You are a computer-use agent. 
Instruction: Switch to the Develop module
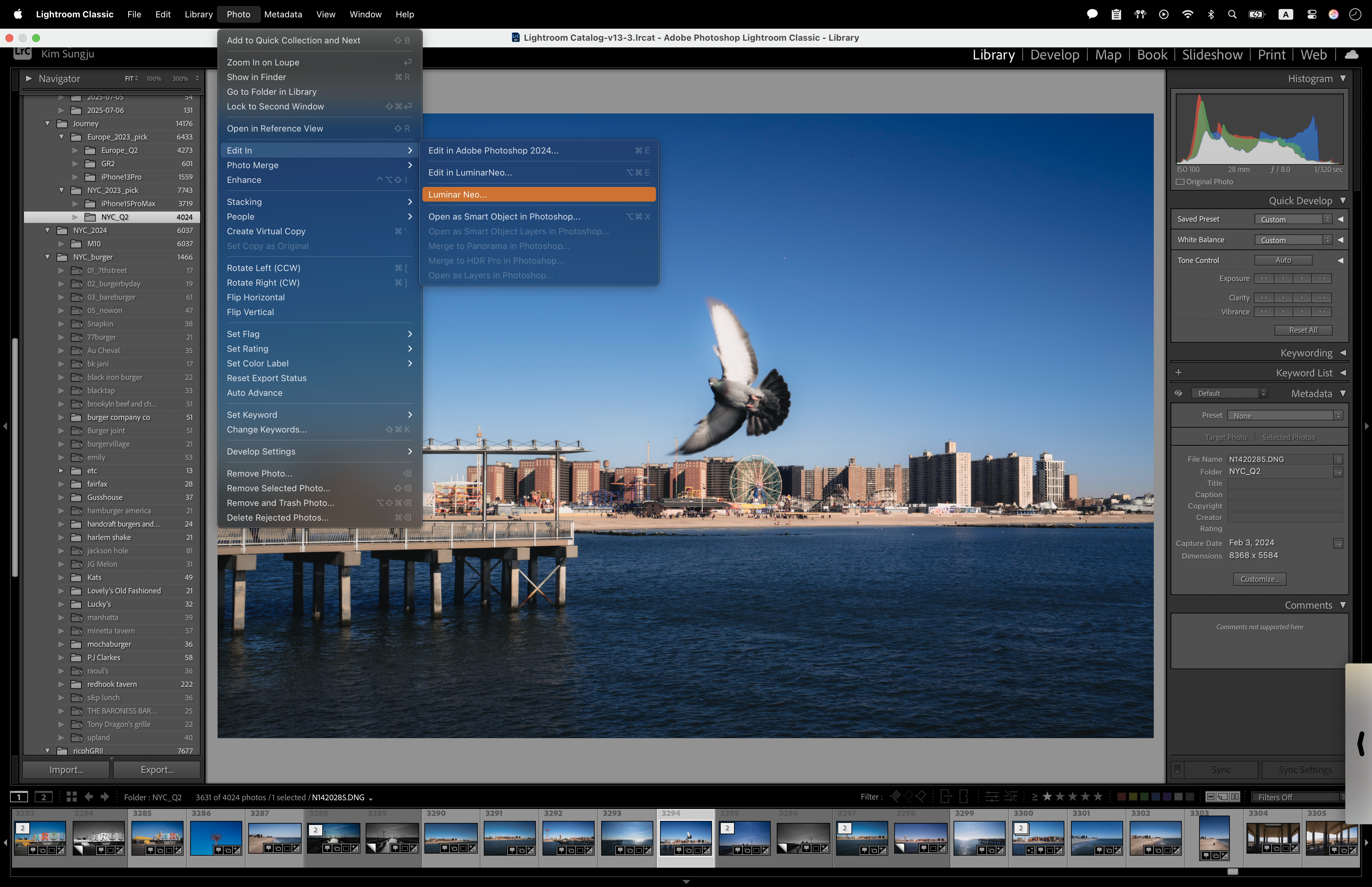click(1054, 55)
